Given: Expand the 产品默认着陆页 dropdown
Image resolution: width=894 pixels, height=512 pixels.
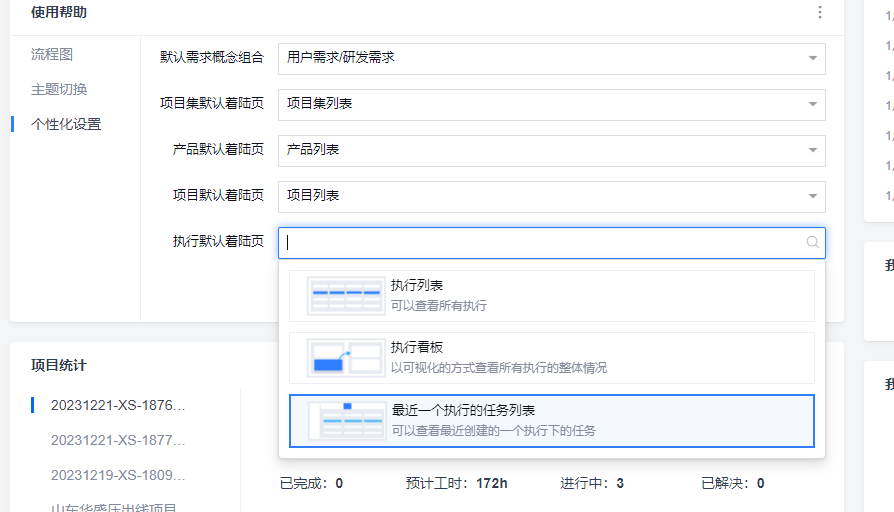Looking at the screenshot, I should (x=812, y=150).
